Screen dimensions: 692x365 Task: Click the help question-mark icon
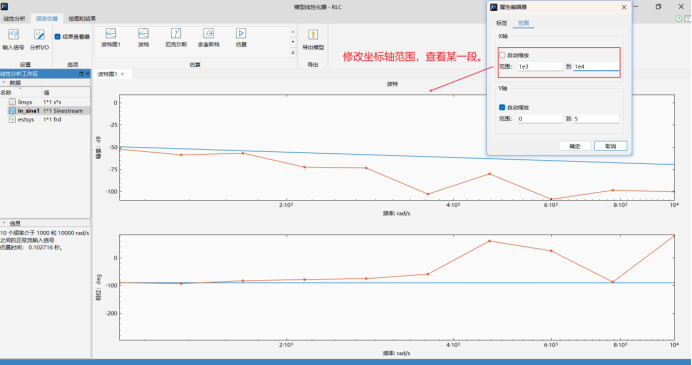point(679,19)
